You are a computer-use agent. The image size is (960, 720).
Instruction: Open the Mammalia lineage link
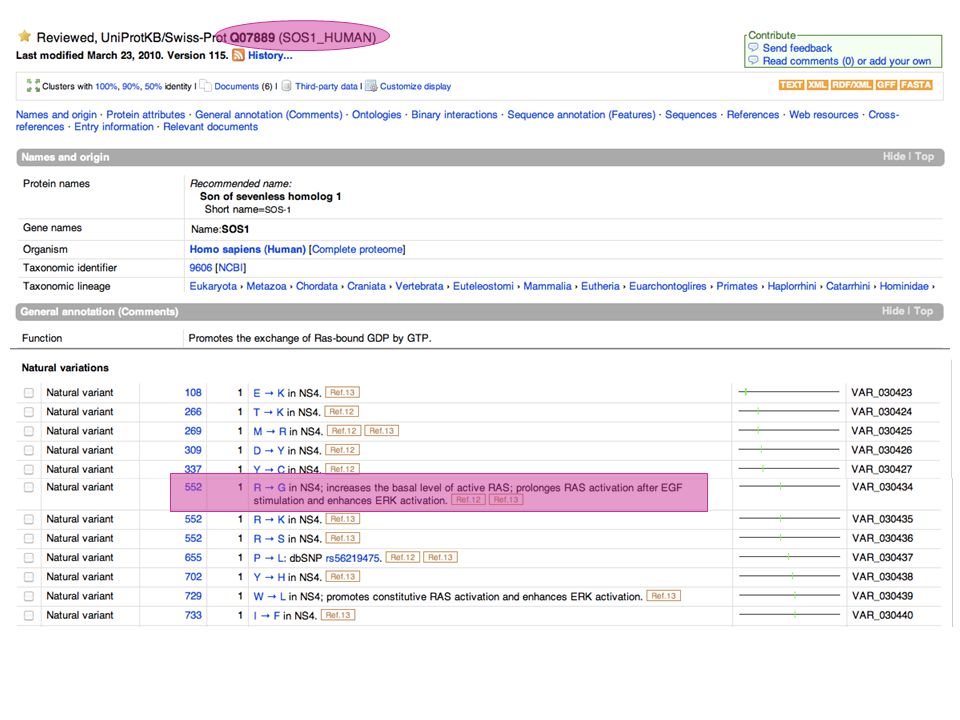coord(547,286)
